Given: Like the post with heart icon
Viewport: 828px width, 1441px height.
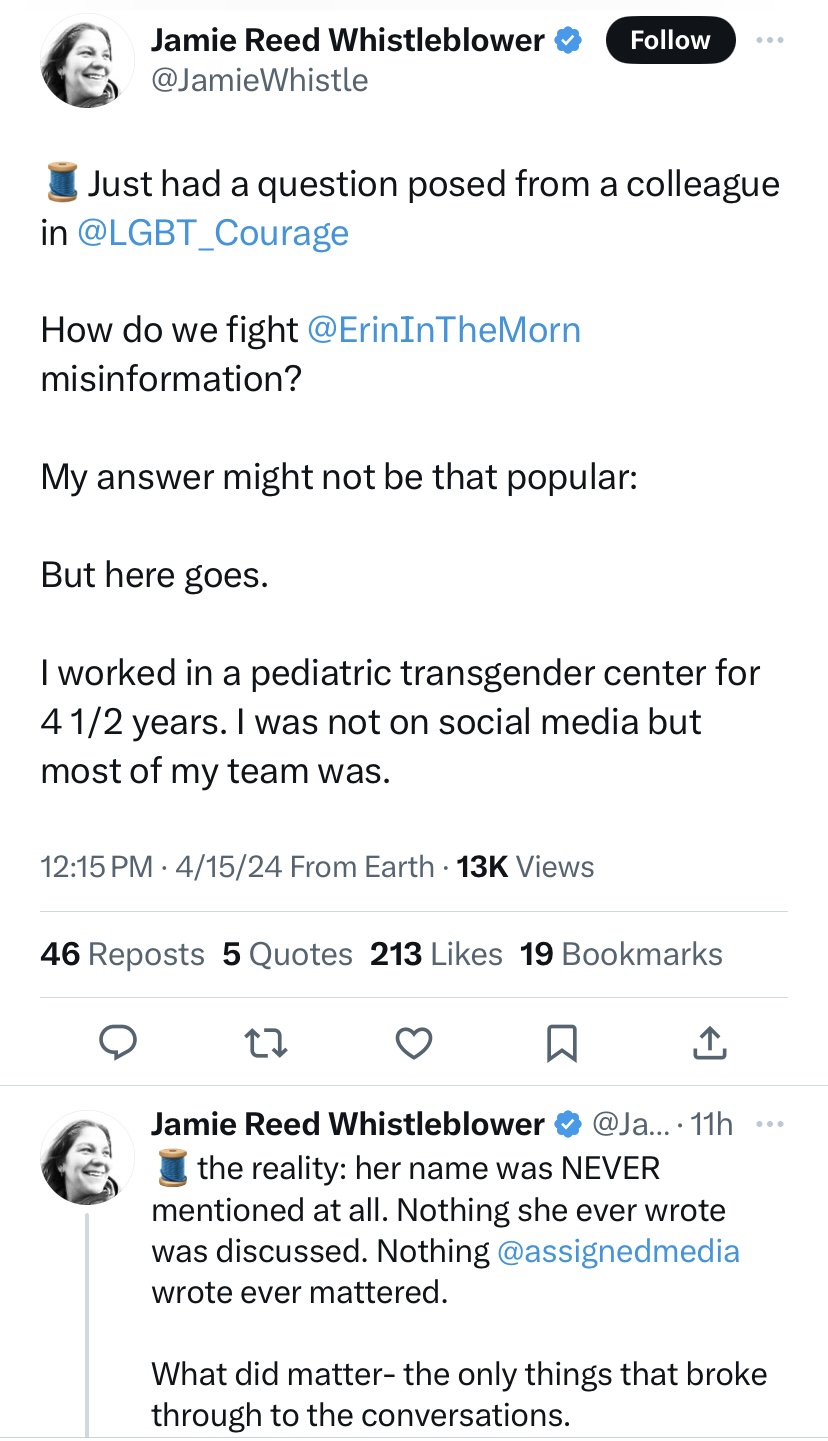Looking at the screenshot, I should (x=412, y=1043).
